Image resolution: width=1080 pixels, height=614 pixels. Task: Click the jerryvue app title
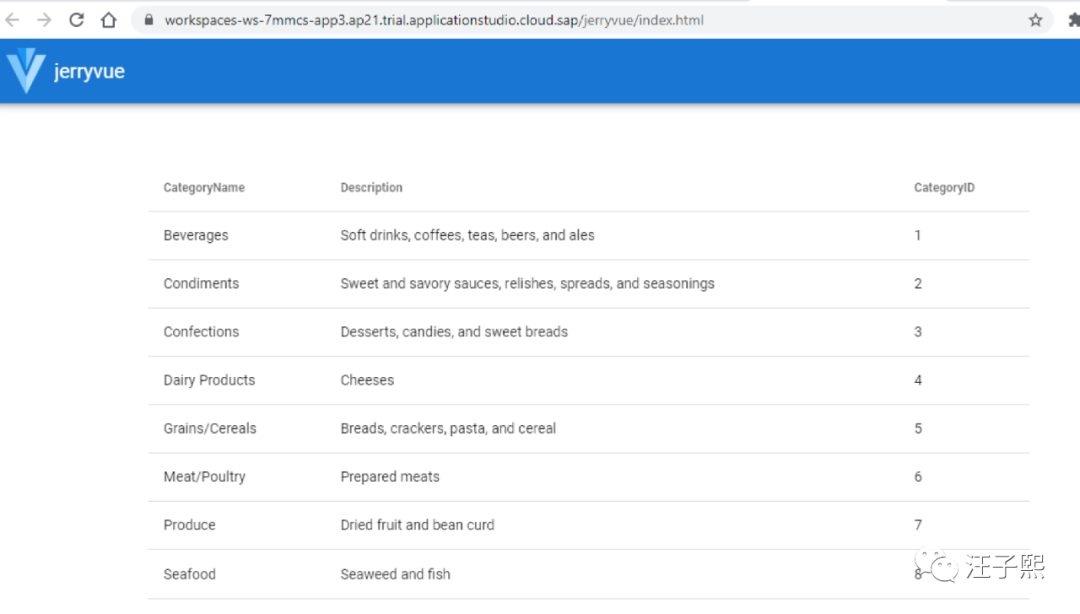(x=89, y=72)
